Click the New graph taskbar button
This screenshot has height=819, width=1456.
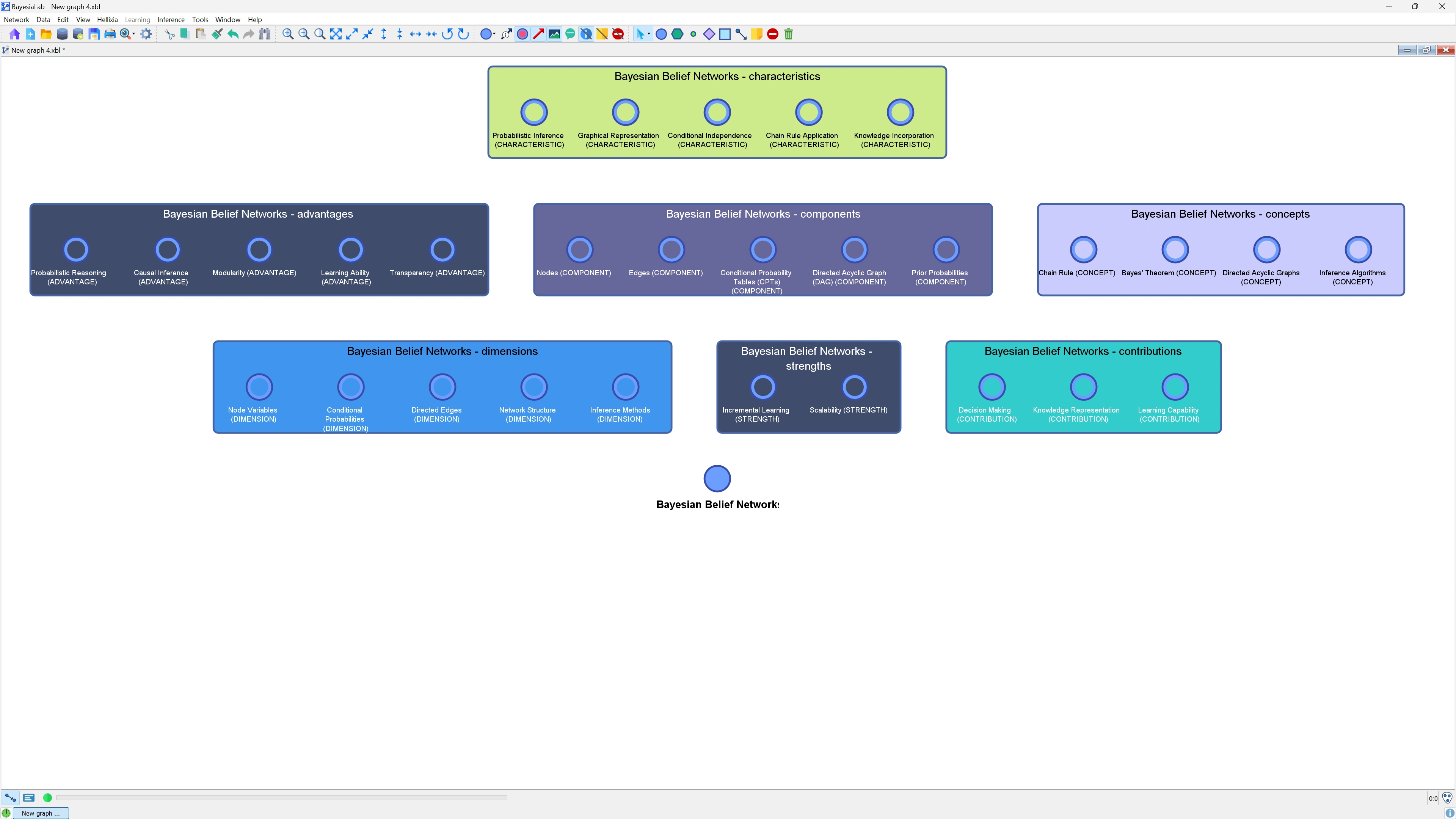point(40,813)
